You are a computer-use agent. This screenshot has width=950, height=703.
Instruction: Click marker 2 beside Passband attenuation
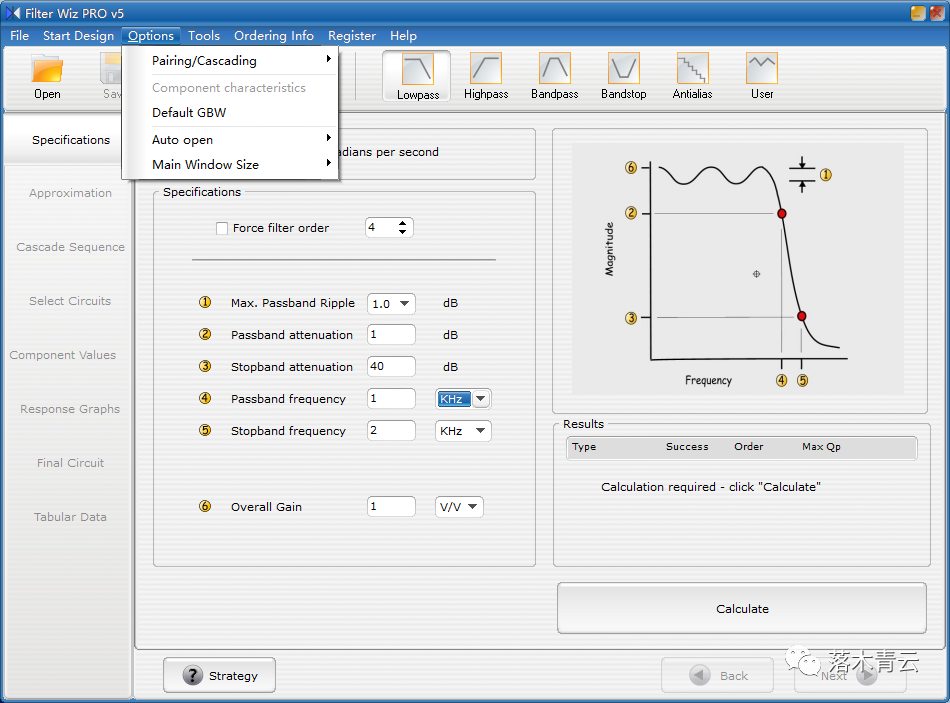point(205,334)
